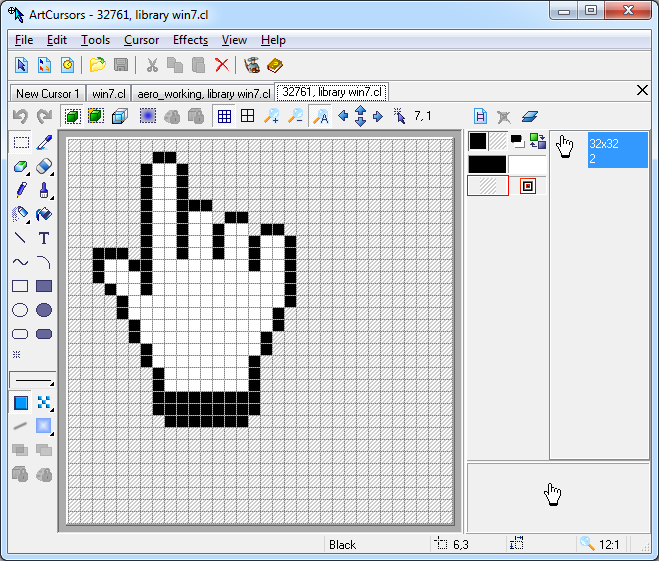659x561 pixels.
Task: Select the rectangular selection tool
Action: (20, 143)
